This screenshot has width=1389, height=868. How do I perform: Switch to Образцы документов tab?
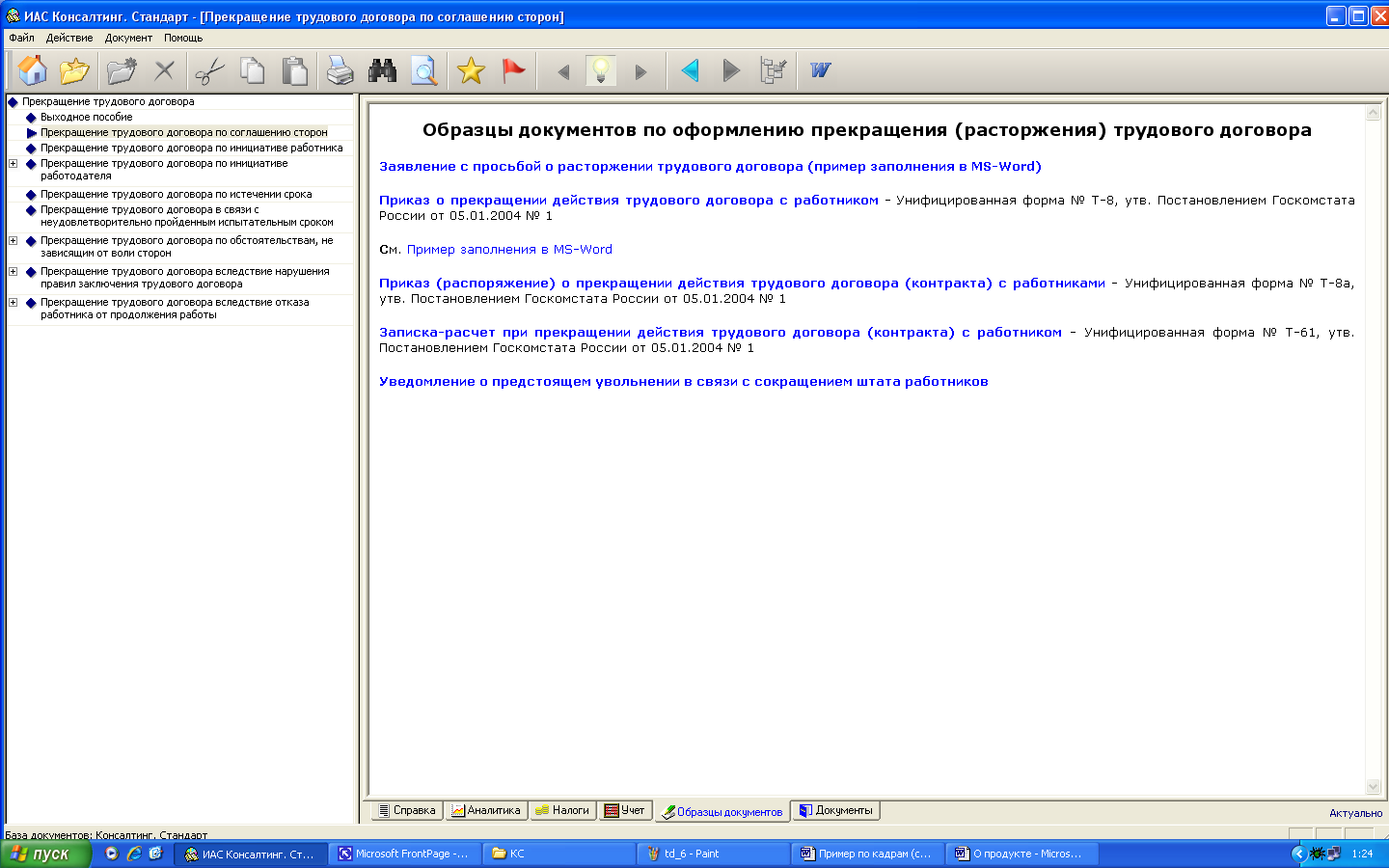coord(722,812)
